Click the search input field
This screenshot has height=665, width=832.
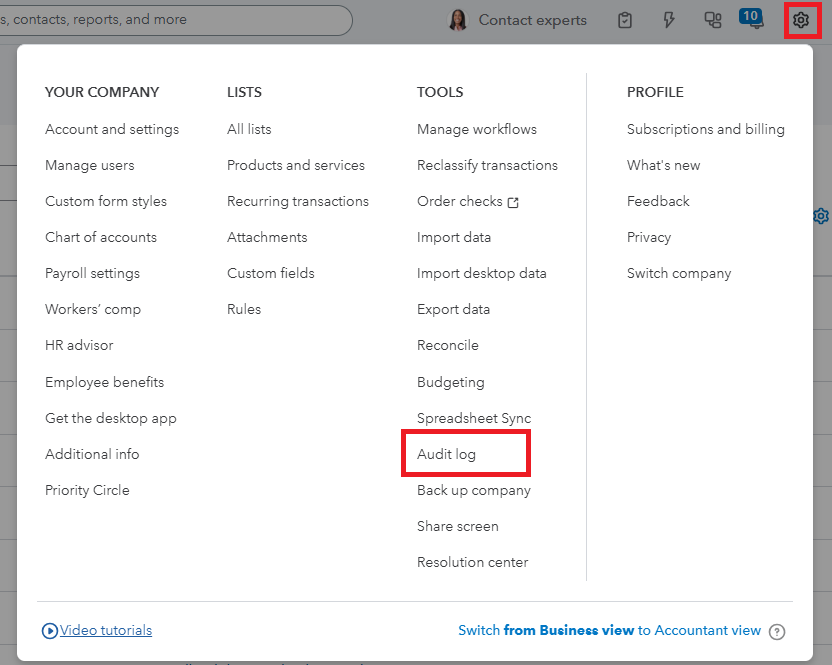tap(170, 20)
